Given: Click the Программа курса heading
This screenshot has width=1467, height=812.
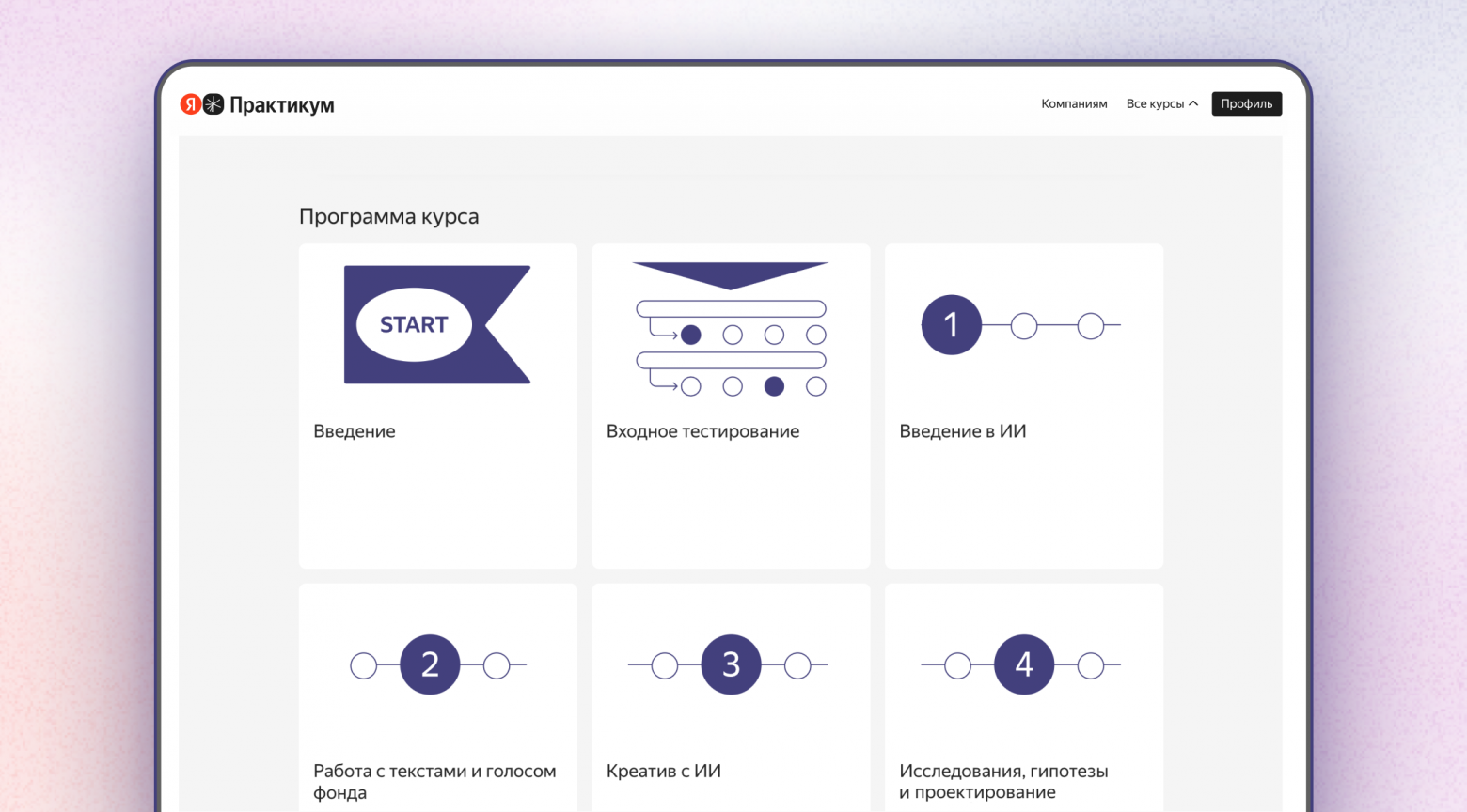Looking at the screenshot, I should pos(389,217).
